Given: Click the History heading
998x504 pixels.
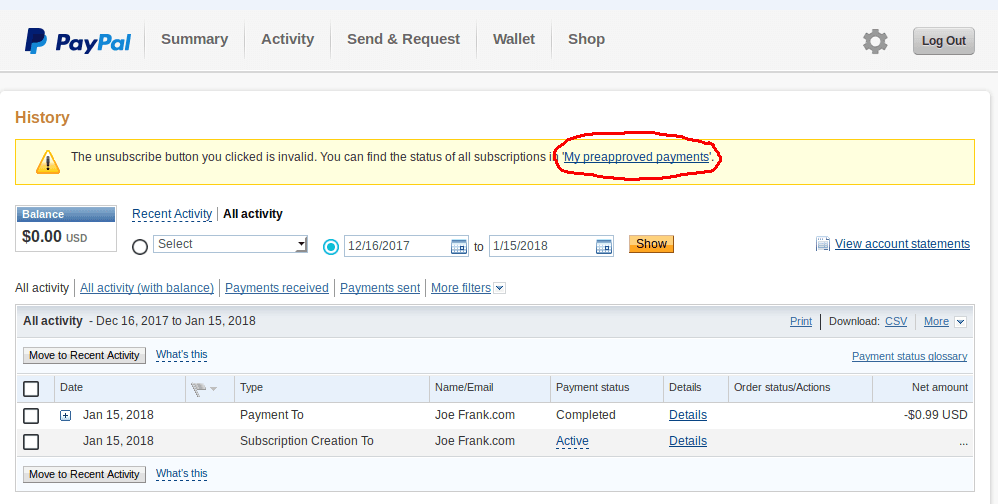Looking at the screenshot, I should coord(42,118).
